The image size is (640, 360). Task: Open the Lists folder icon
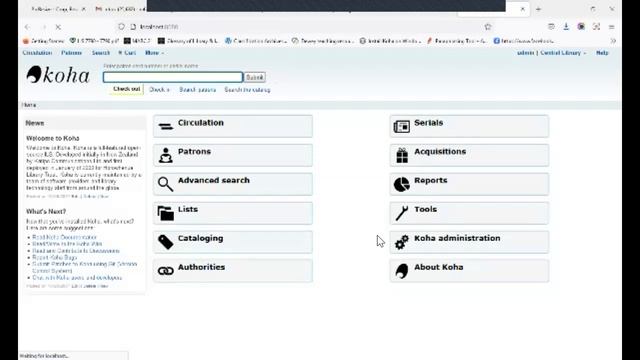tap(166, 213)
